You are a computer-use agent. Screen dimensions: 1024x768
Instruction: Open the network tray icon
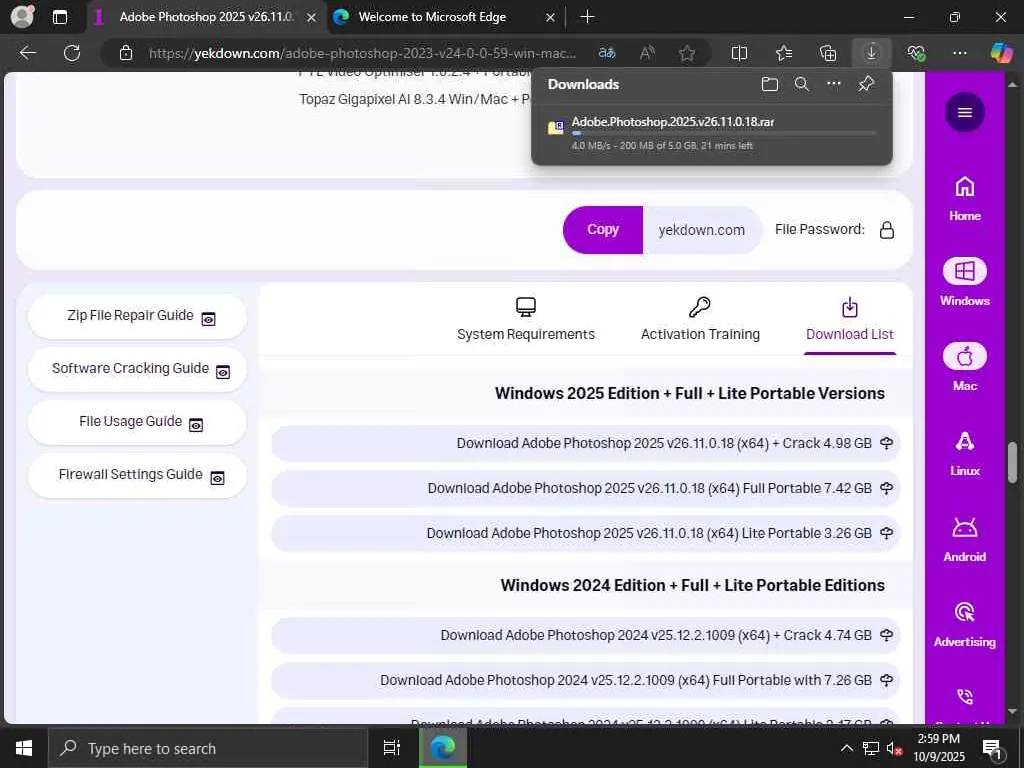pyautogui.click(x=871, y=748)
